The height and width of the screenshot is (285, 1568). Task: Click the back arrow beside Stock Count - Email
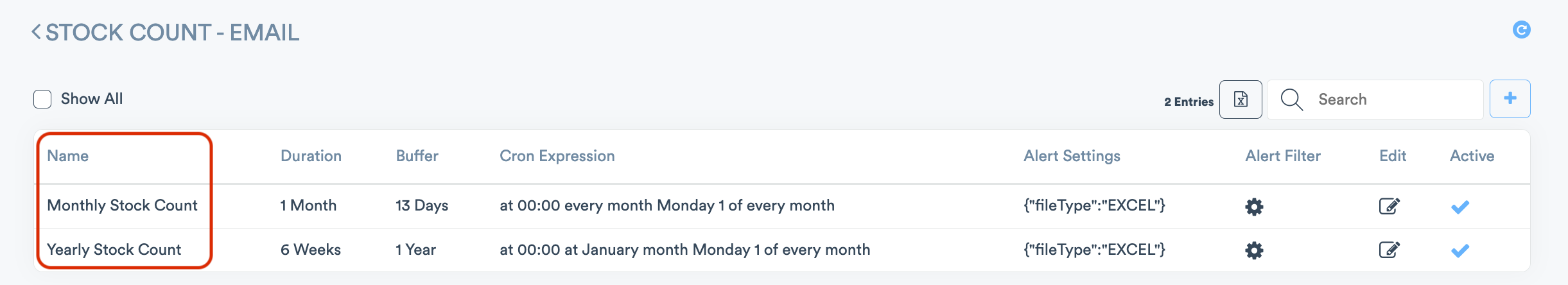pos(37,31)
